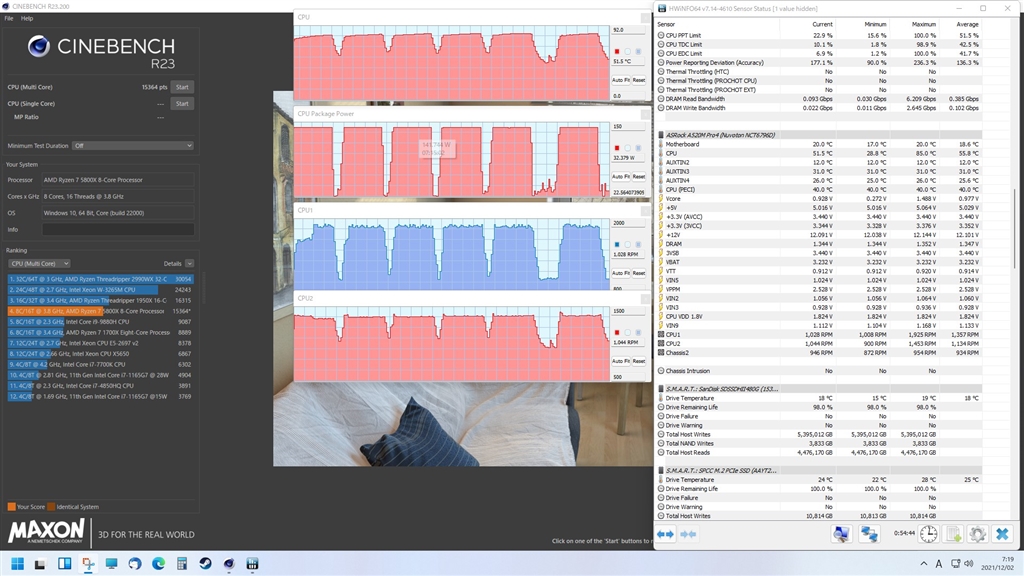Click red color swatch on CPU2 graph

[616, 332]
